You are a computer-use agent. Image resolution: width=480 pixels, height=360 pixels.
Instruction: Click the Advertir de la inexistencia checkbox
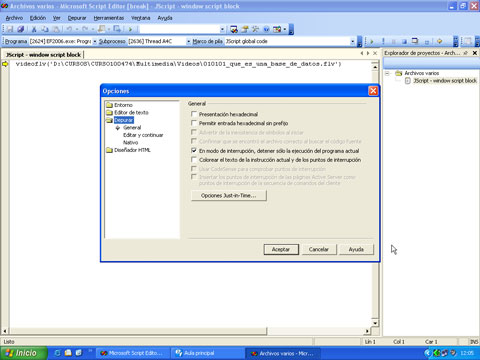194,132
